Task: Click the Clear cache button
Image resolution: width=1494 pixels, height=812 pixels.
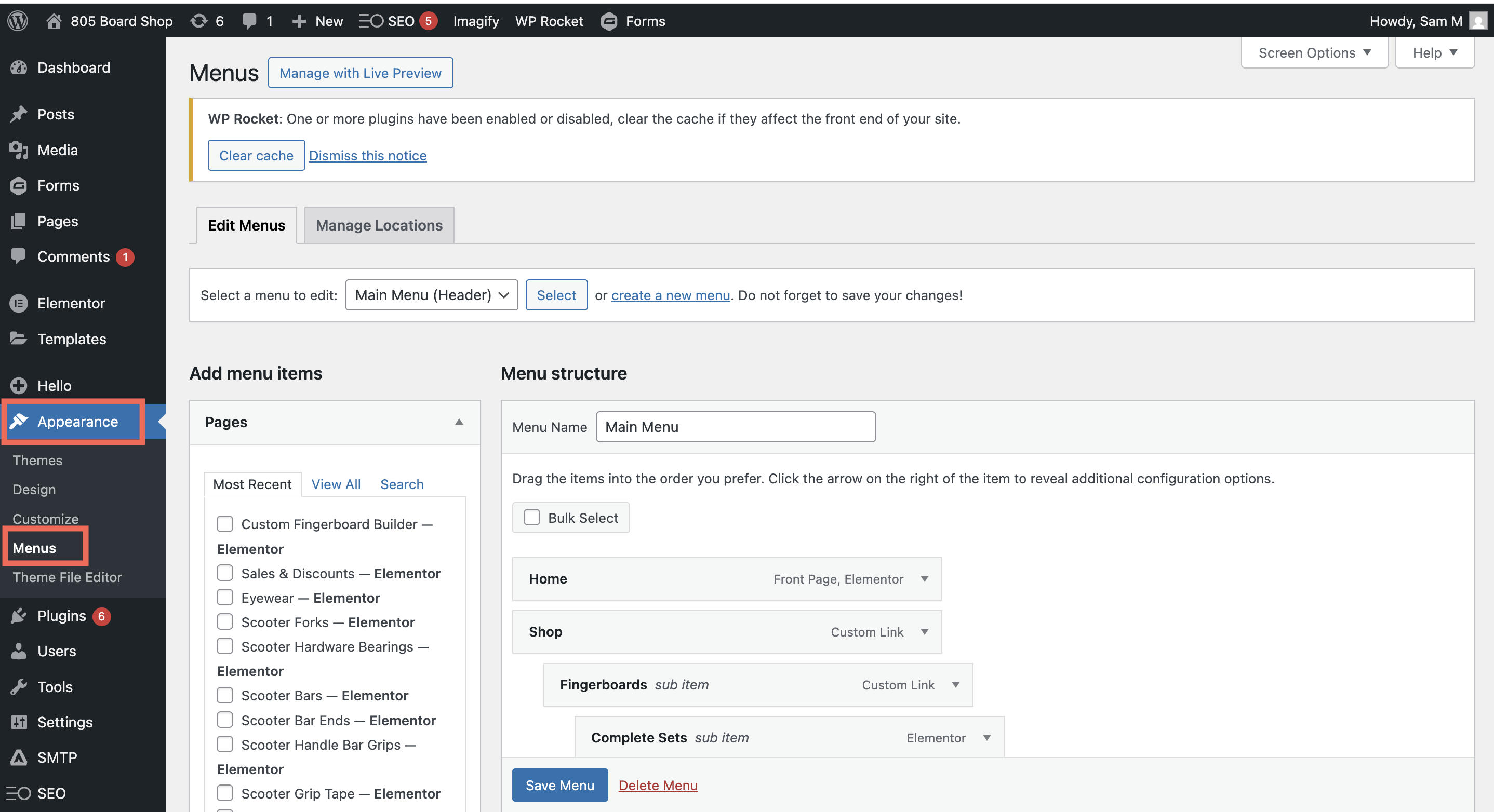Action: tap(256, 155)
